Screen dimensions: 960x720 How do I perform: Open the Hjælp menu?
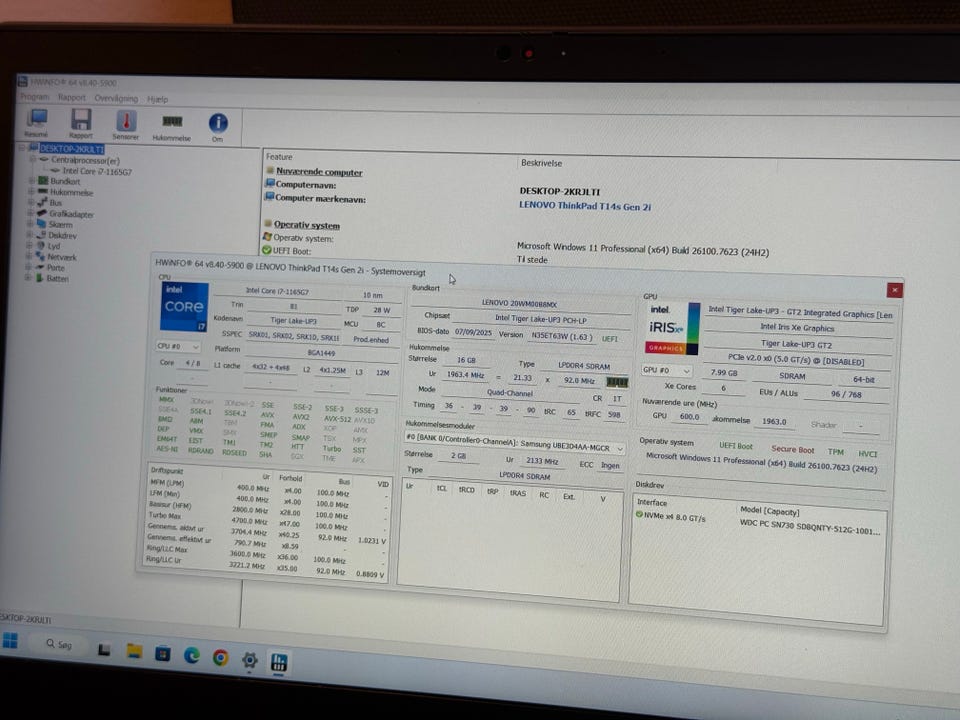coord(157,99)
